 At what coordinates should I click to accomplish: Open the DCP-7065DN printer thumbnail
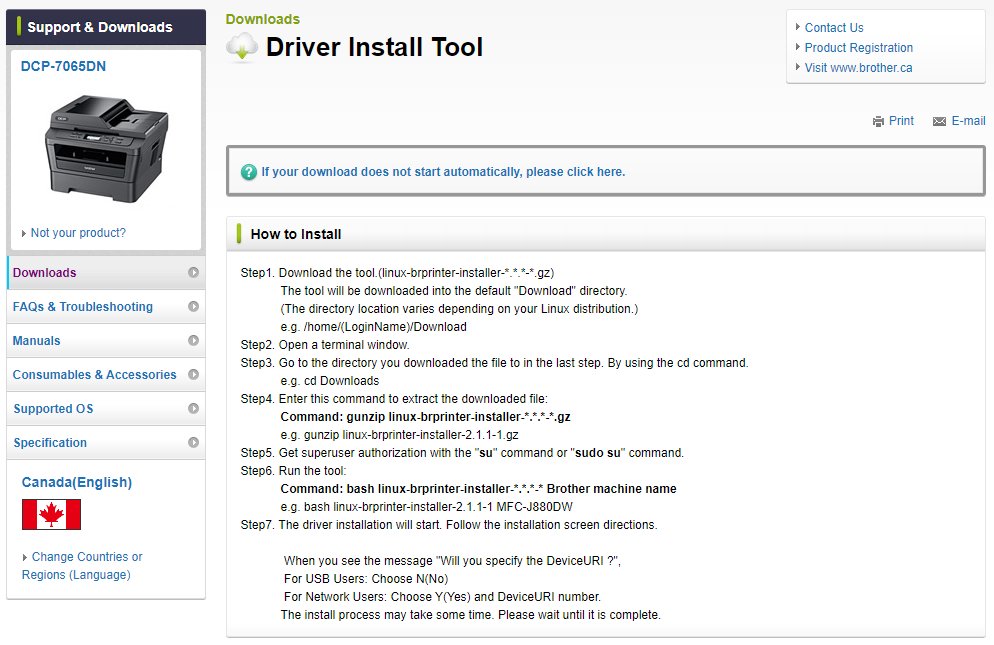pyautogui.click(x=106, y=148)
